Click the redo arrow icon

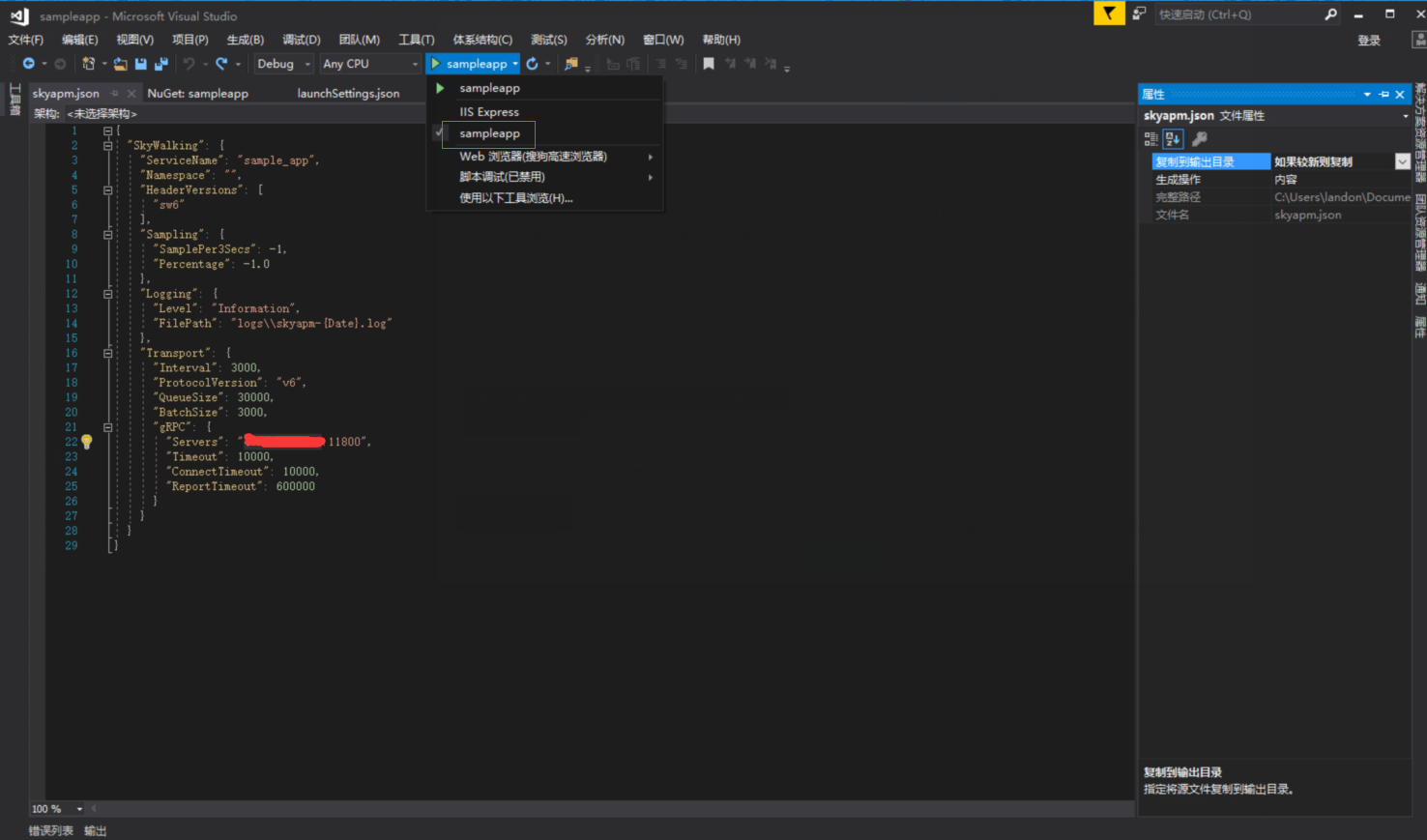(x=221, y=64)
